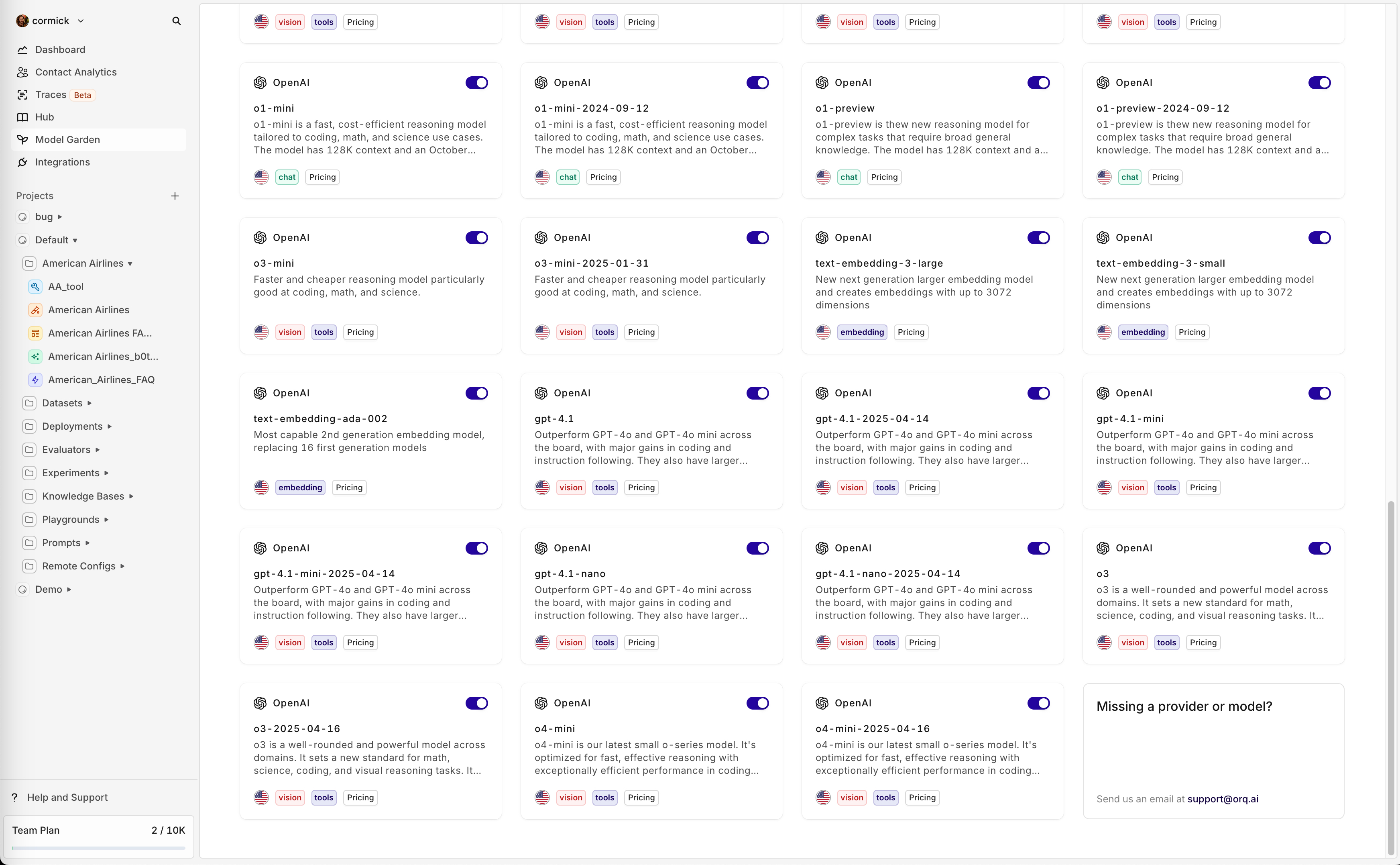Disable the o1-mini model toggle
The height and width of the screenshot is (865, 1400).
tap(476, 83)
